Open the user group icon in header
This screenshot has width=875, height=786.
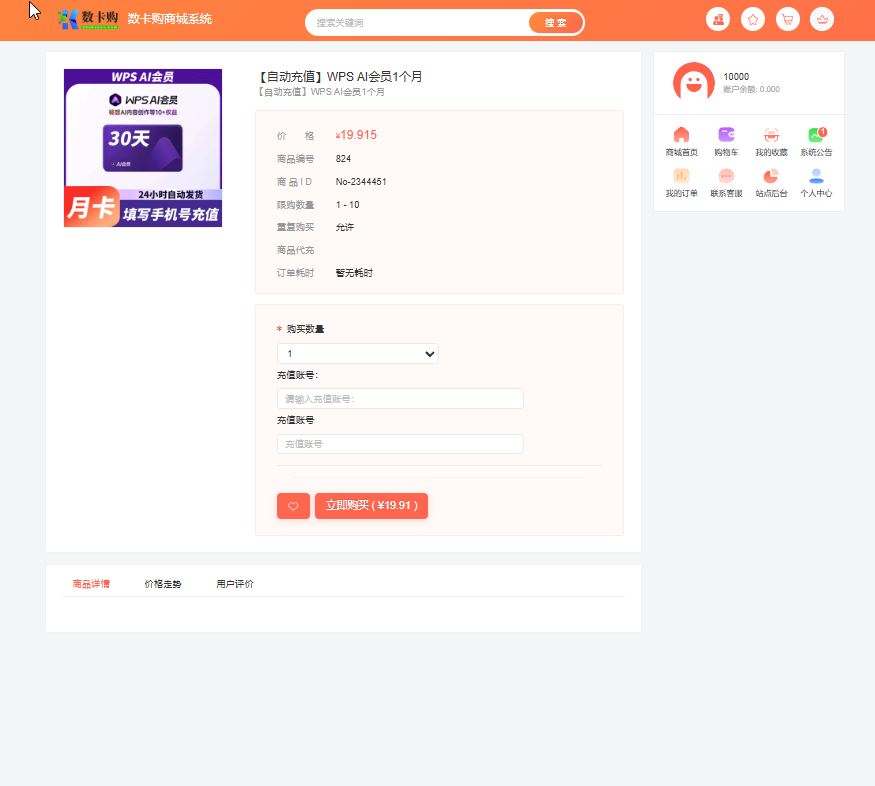718,20
